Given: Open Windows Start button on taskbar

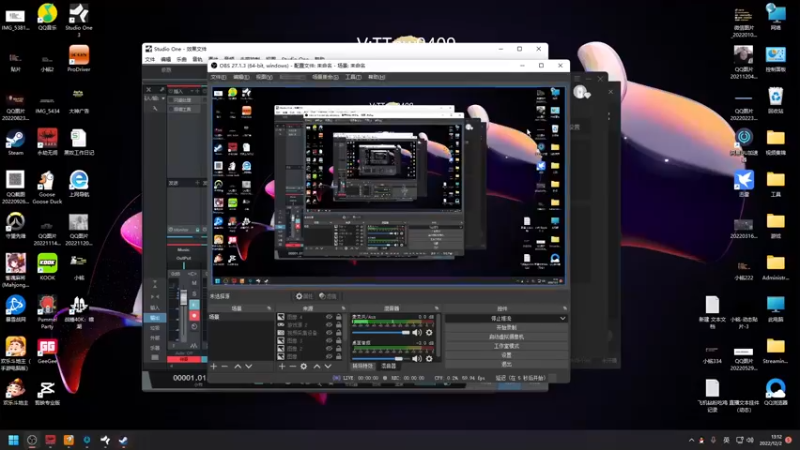Looking at the screenshot, I should (x=14, y=440).
